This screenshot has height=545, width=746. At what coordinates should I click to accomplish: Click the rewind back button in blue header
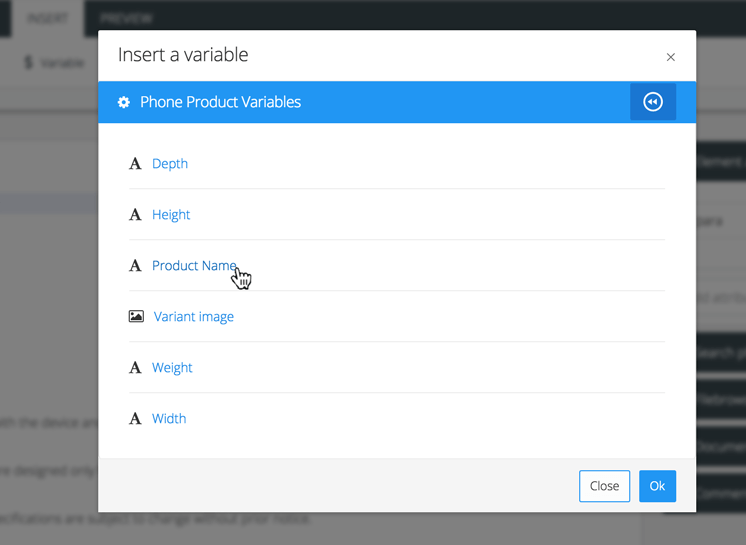653,102
